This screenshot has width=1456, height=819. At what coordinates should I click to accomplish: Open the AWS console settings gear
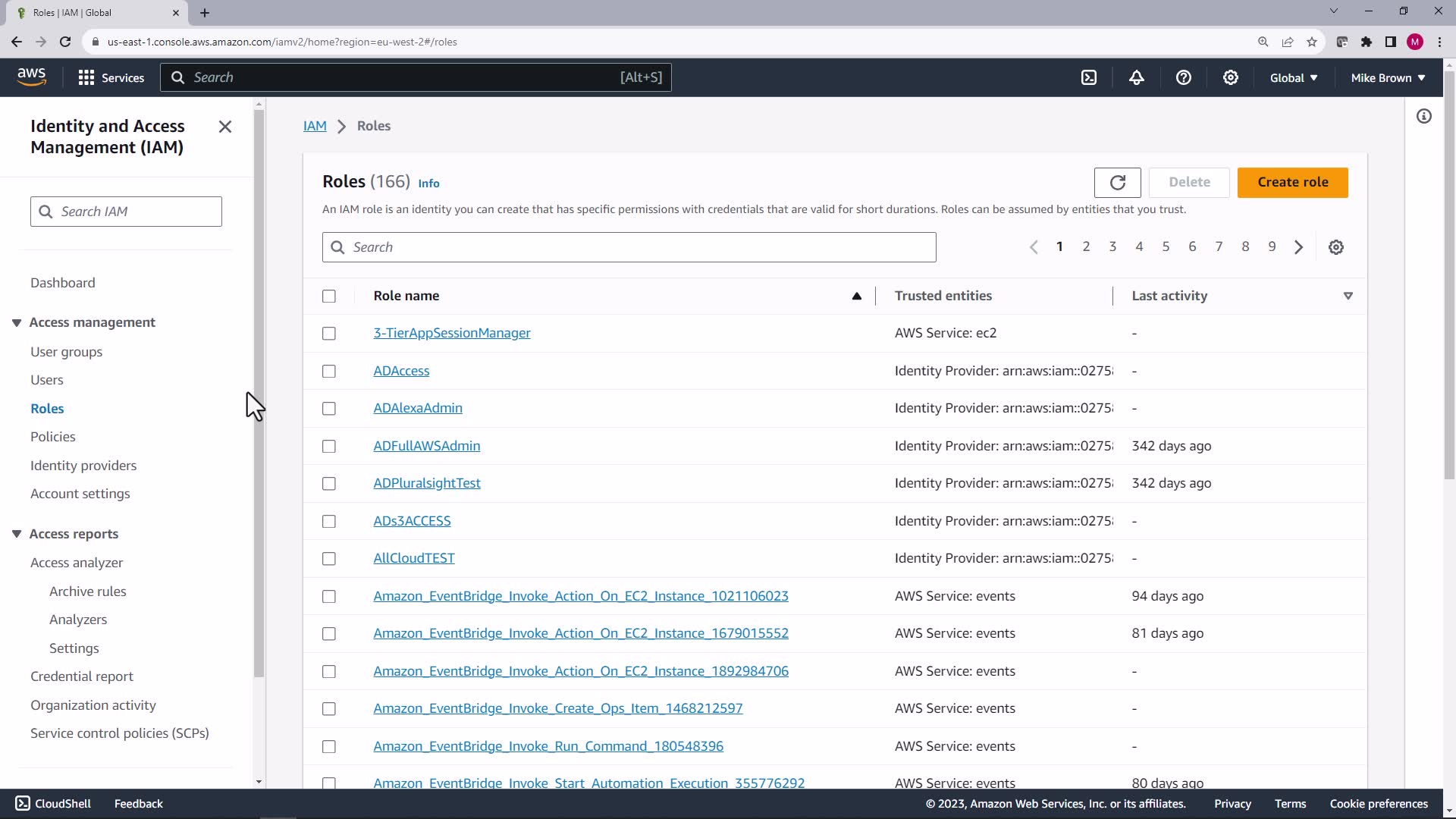tap(1230, 77)
